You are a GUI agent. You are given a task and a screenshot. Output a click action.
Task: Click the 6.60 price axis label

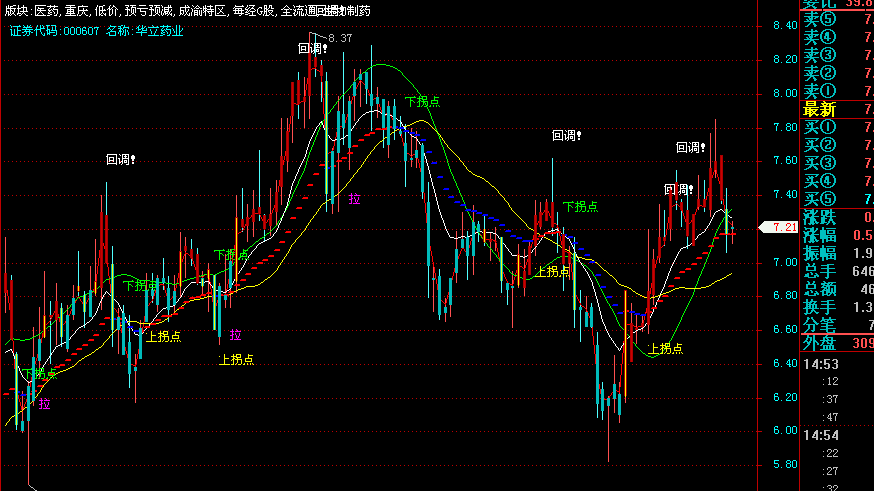click(785, 329)
